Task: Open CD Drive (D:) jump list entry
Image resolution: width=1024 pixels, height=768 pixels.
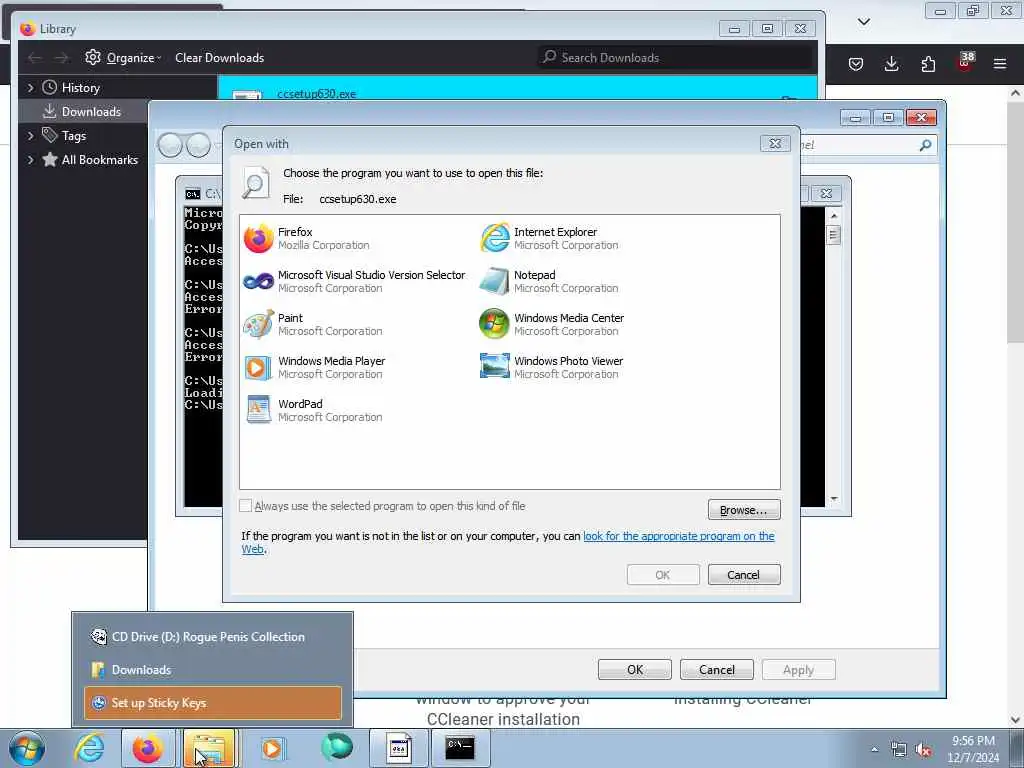Action: [212, 637]
